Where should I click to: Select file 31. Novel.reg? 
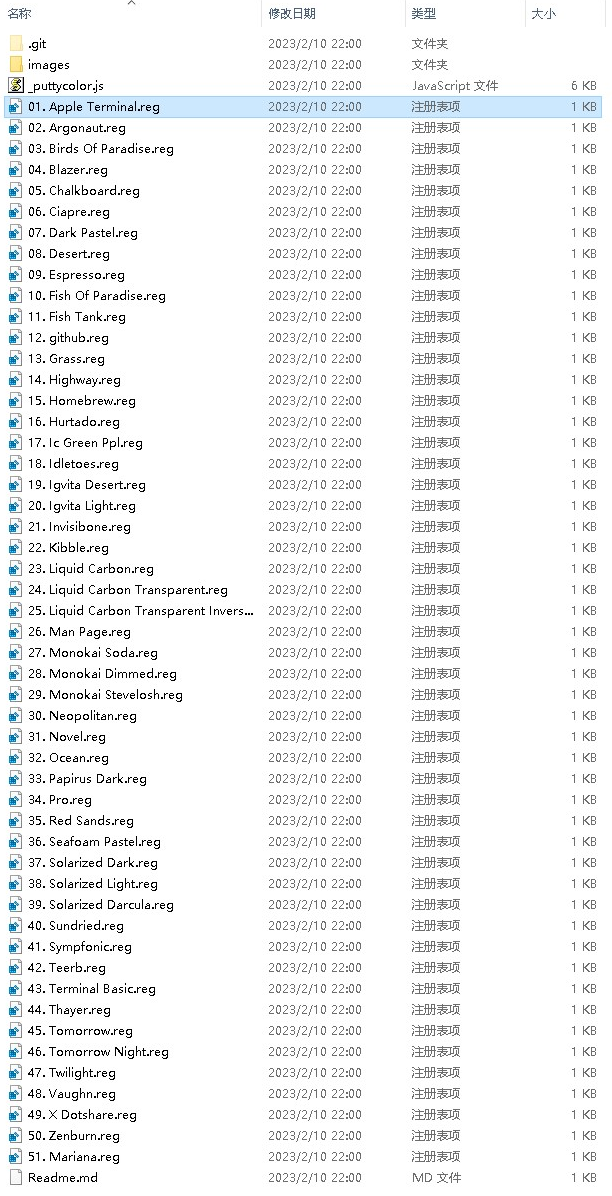pos(67,736)
